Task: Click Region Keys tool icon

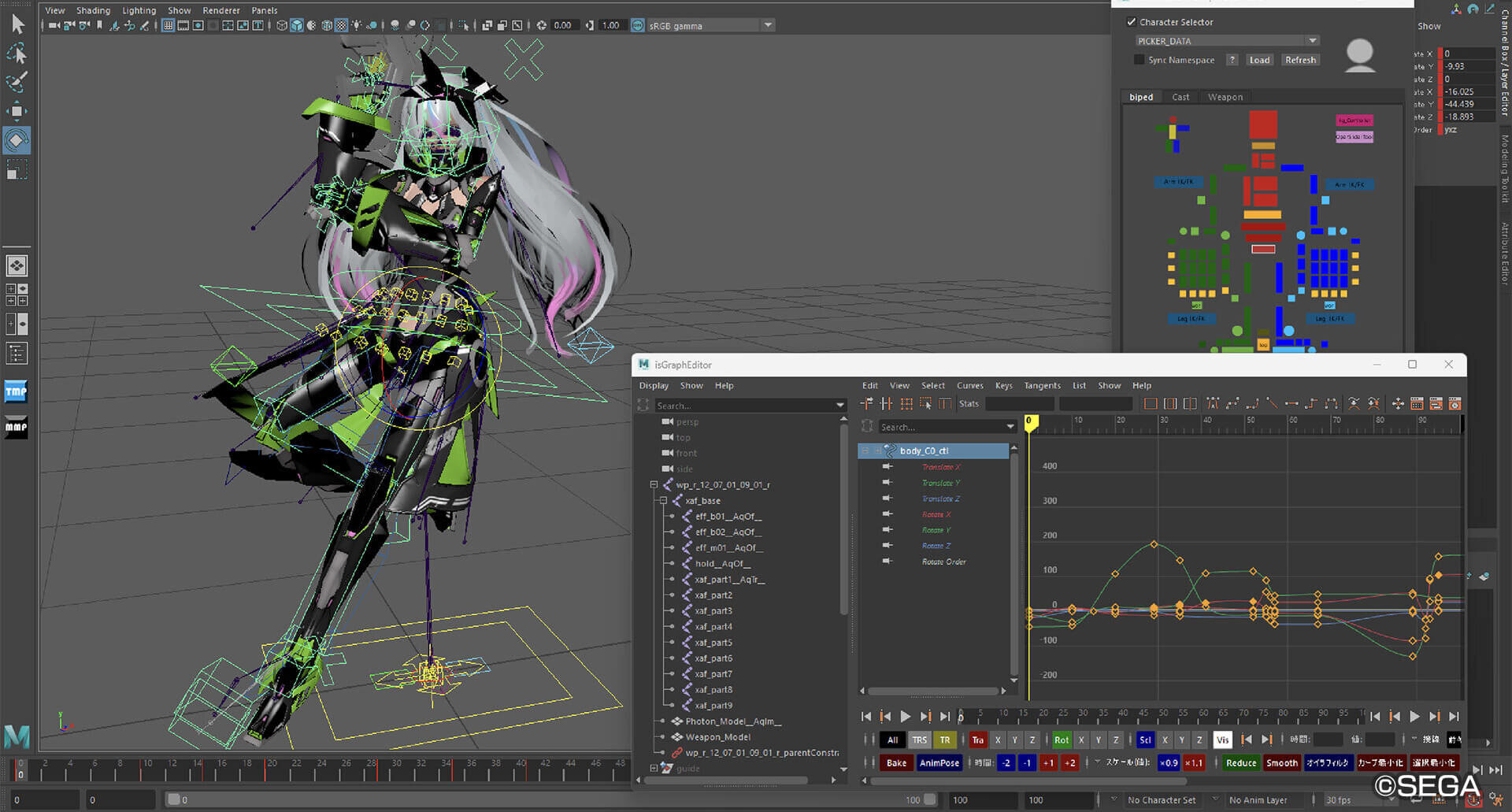Action: [925, 404]
